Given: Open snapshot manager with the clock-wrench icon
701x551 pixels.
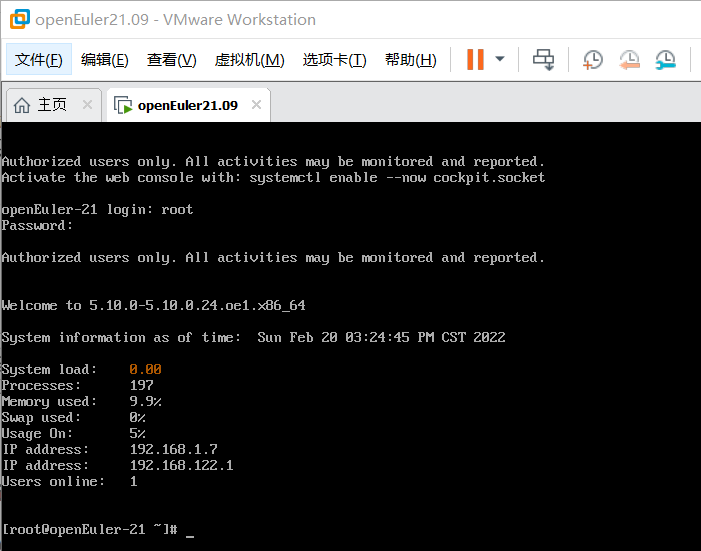Looking at the screenshot, I should [665, 59].
